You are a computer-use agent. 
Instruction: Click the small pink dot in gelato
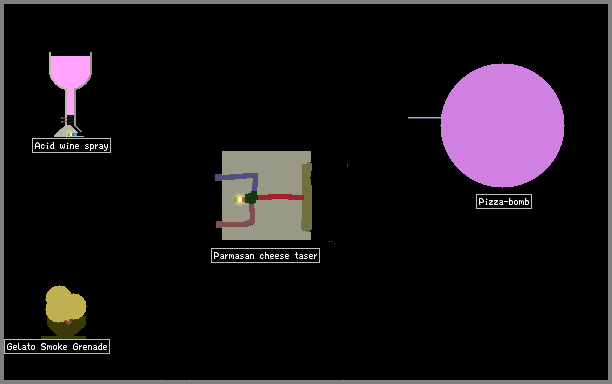[x=68, y=322]
